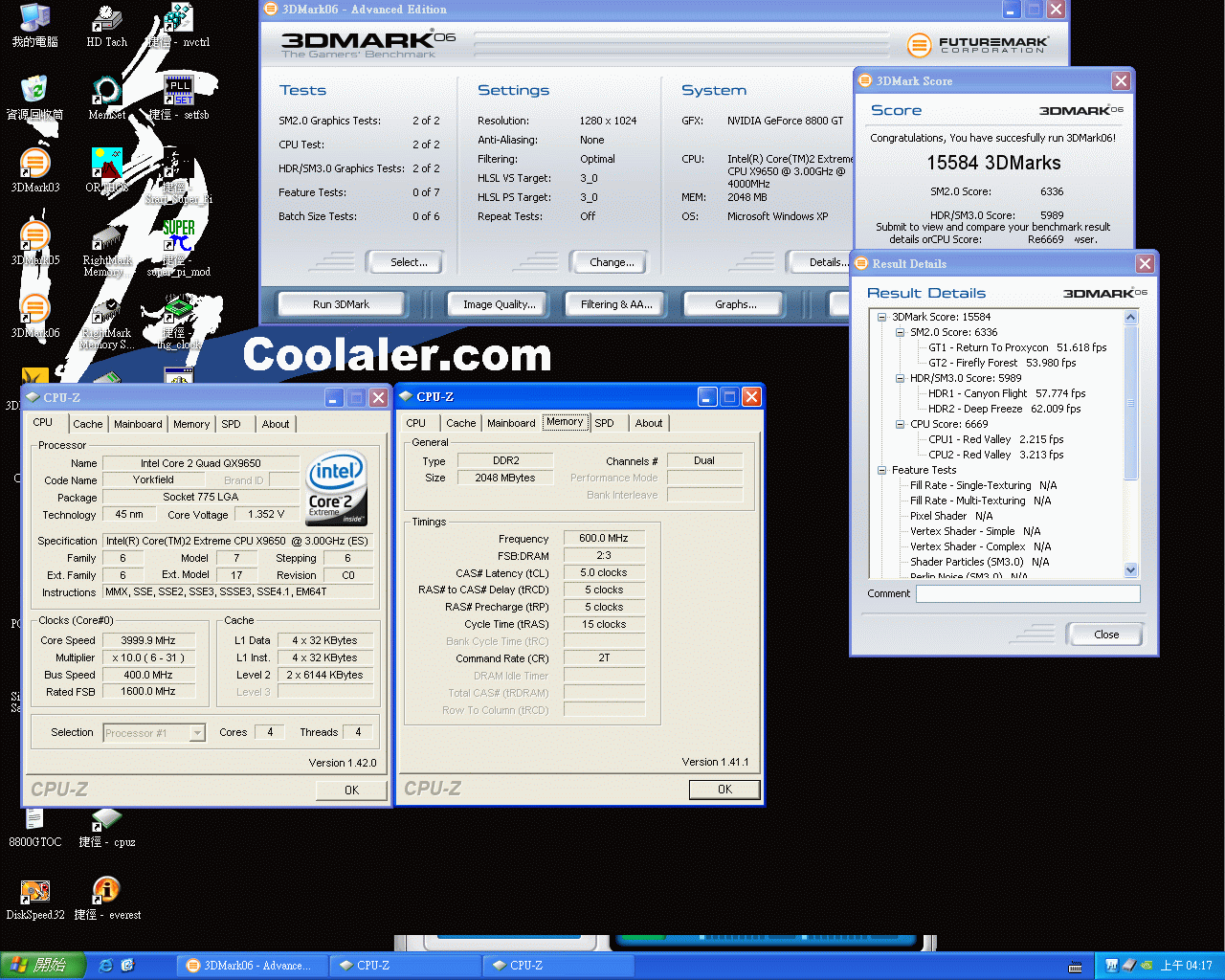This screenshot has height=980, width=1225.
Task: Open the everest shortcut icon
Action: tap(106, 901)
